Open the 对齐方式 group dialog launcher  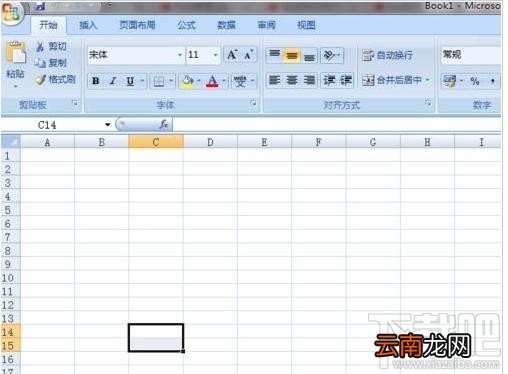tap(428, 103)
